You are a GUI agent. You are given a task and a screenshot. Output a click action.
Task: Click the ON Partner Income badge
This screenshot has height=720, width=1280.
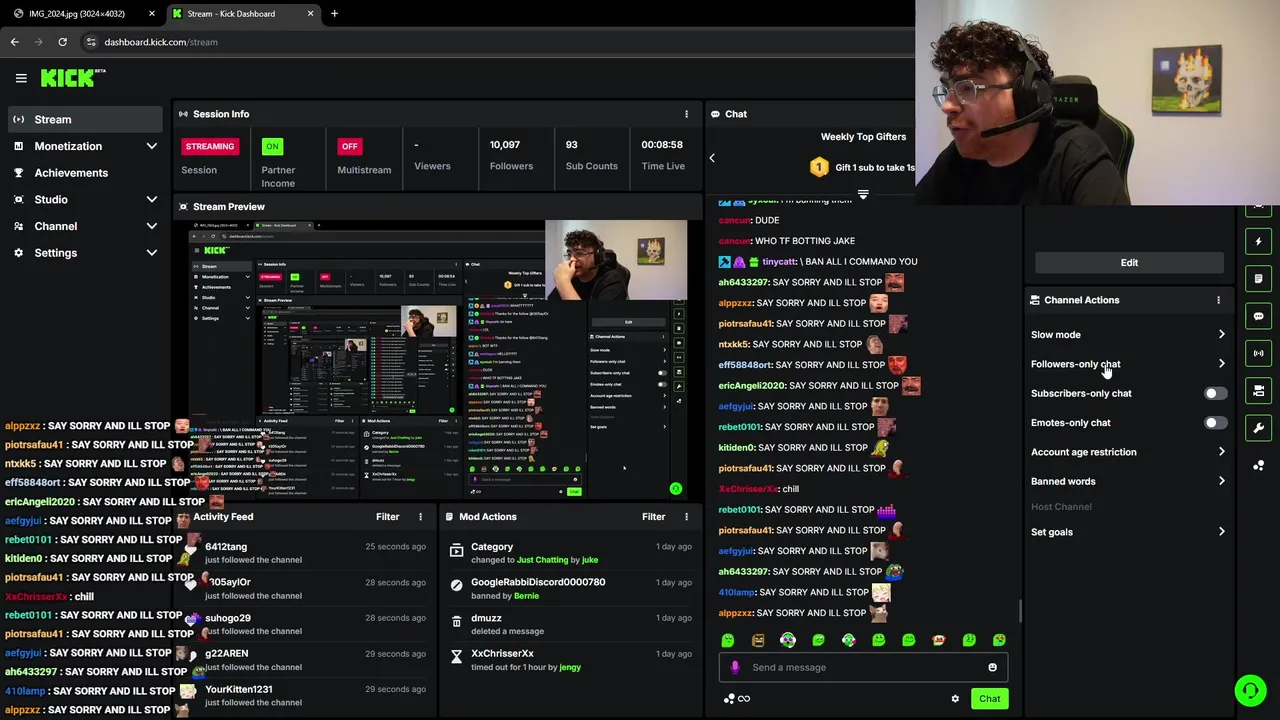click(272, 146)
